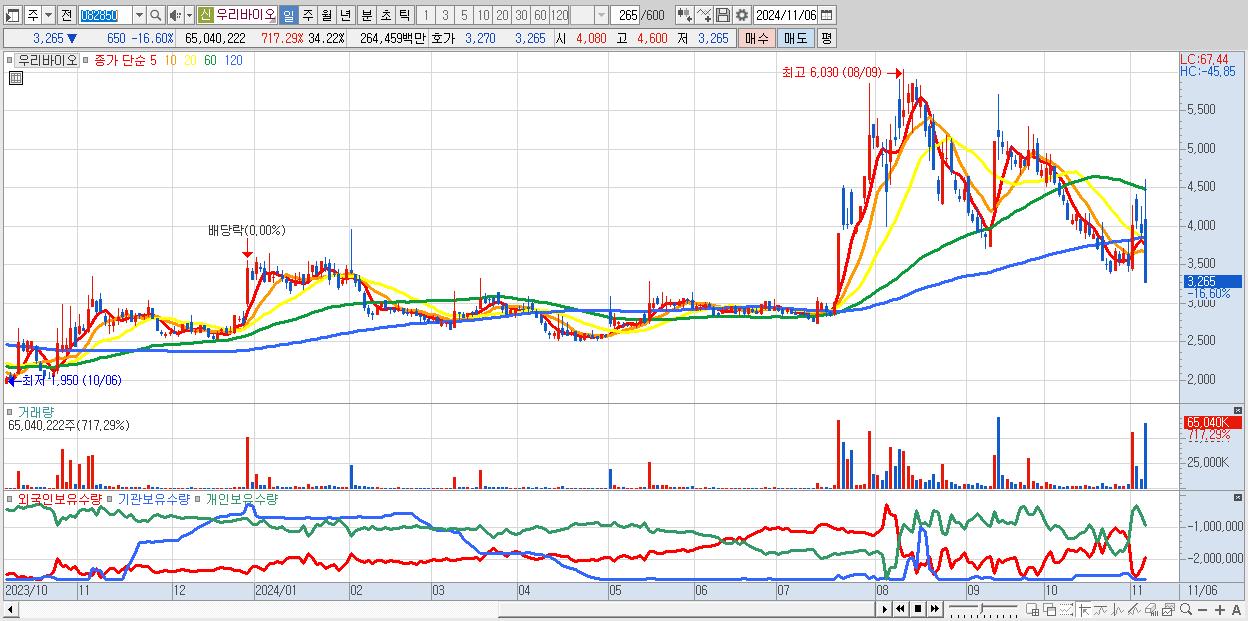Open the 주 type dropdown
Image resolution: width=1248 pixels, height=621 pixels.
pyautogui.click(x=48, y=16)
